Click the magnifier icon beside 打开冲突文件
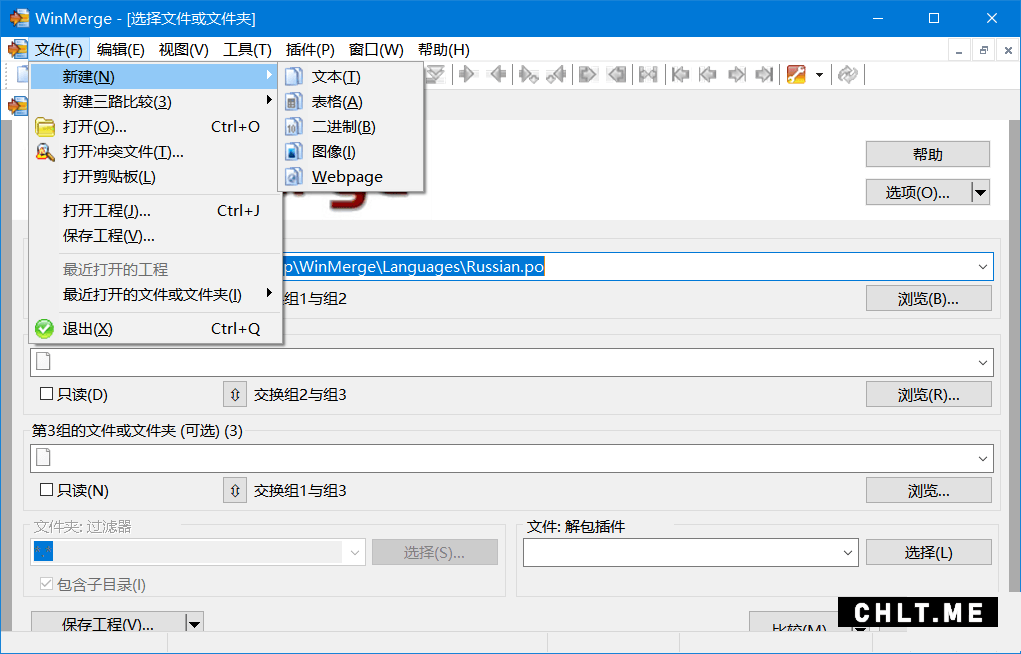The width and height of the screenshot is (1021, 654). click(x=45, y=152)
